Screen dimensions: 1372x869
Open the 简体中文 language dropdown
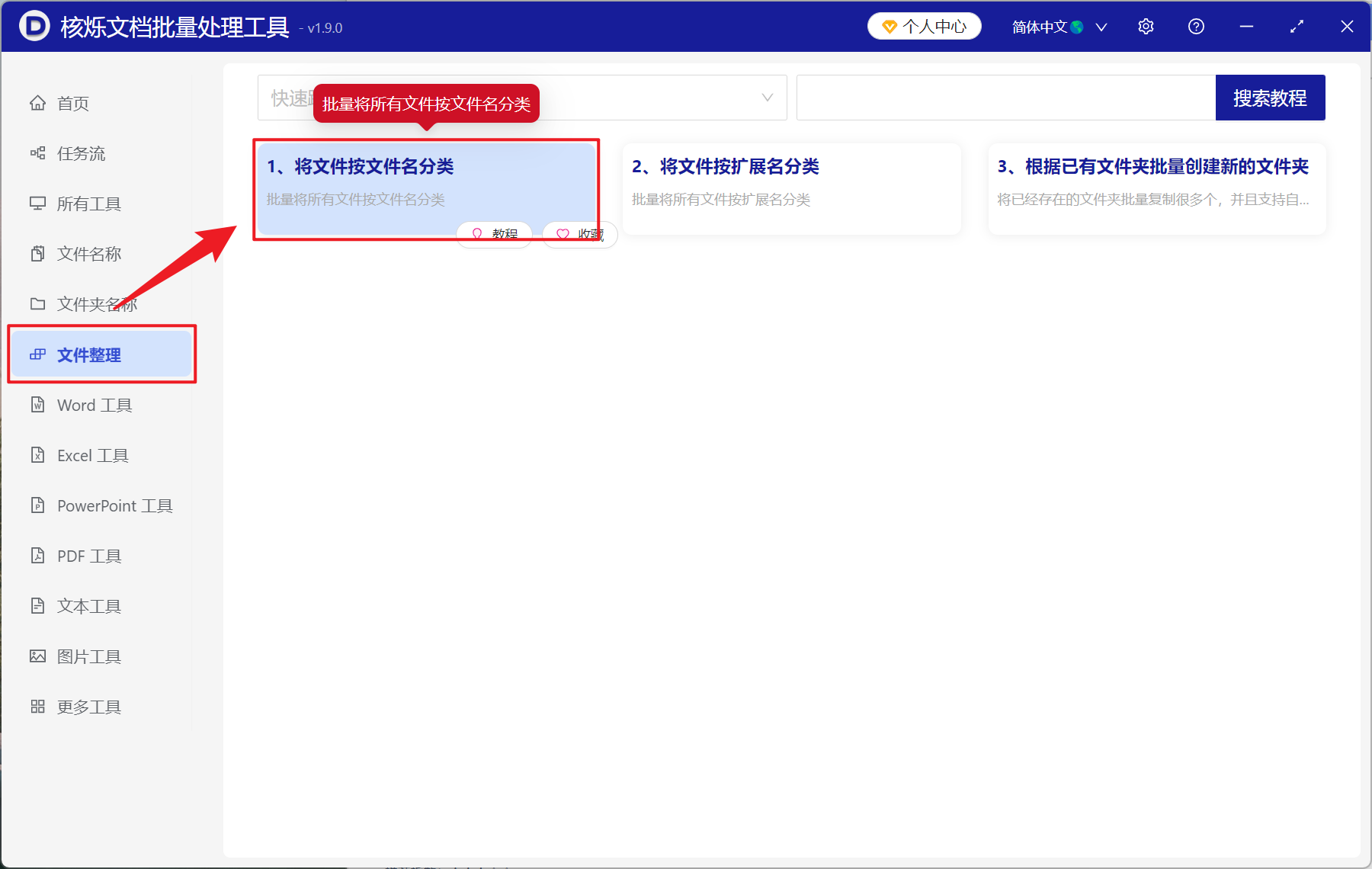[x=1056, y=26]
